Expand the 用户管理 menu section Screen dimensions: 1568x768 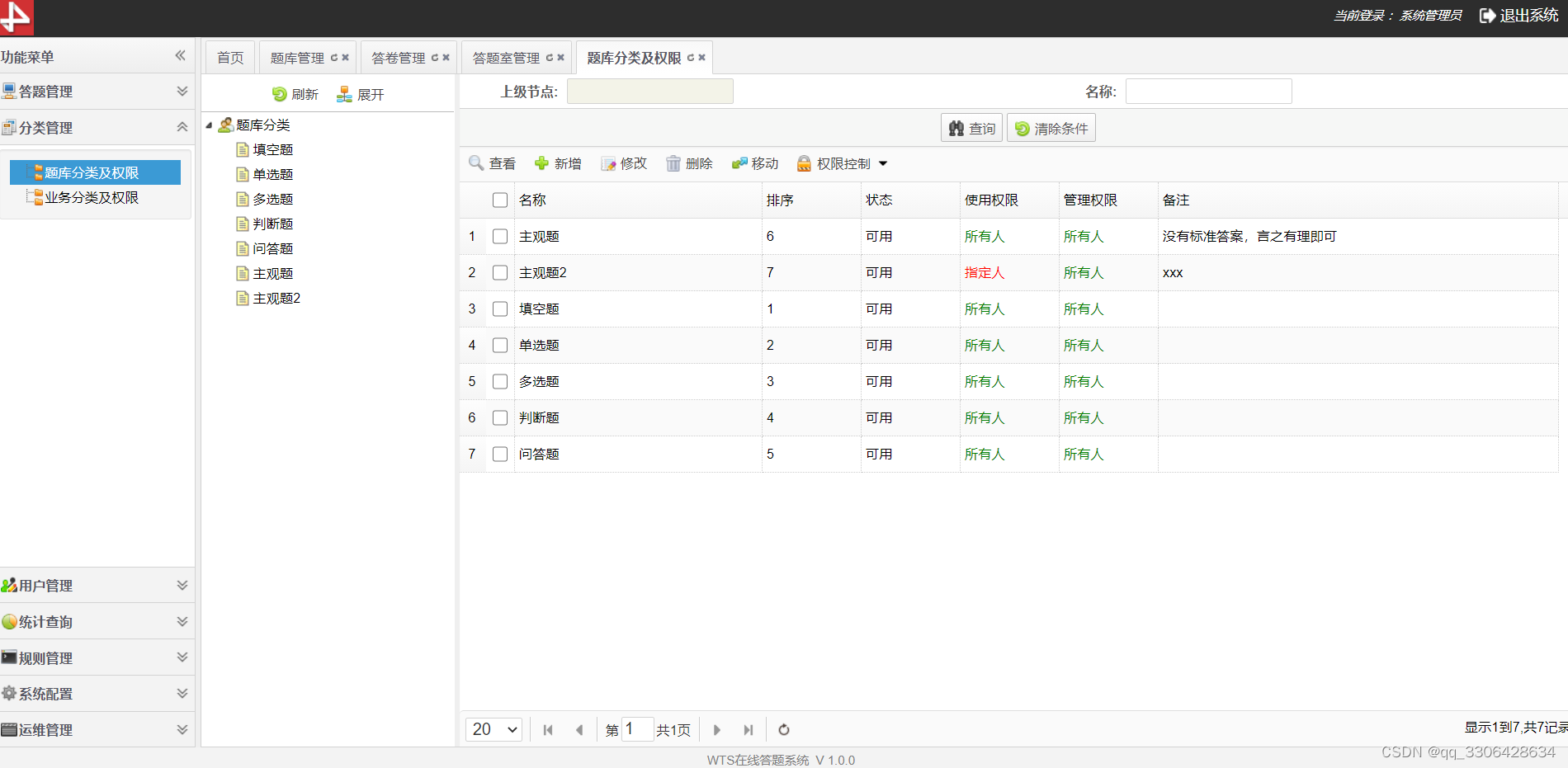click(182, 585)
